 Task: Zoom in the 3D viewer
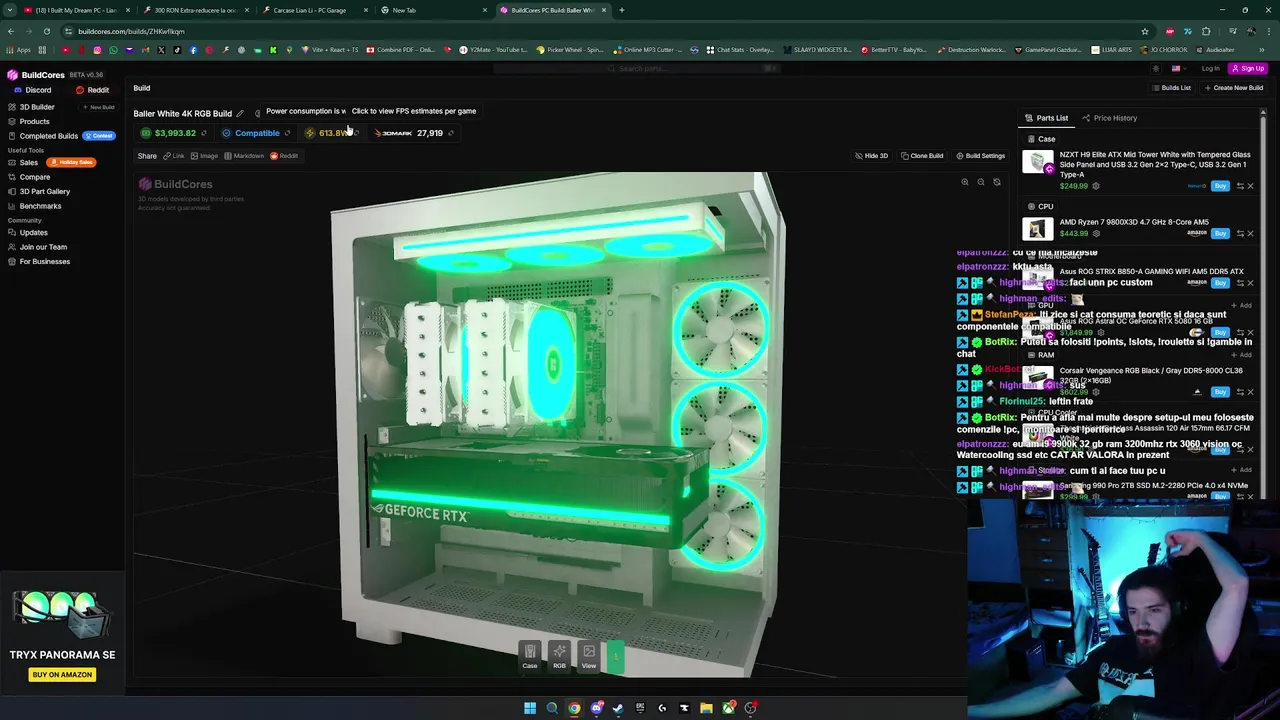pos(965,182)
